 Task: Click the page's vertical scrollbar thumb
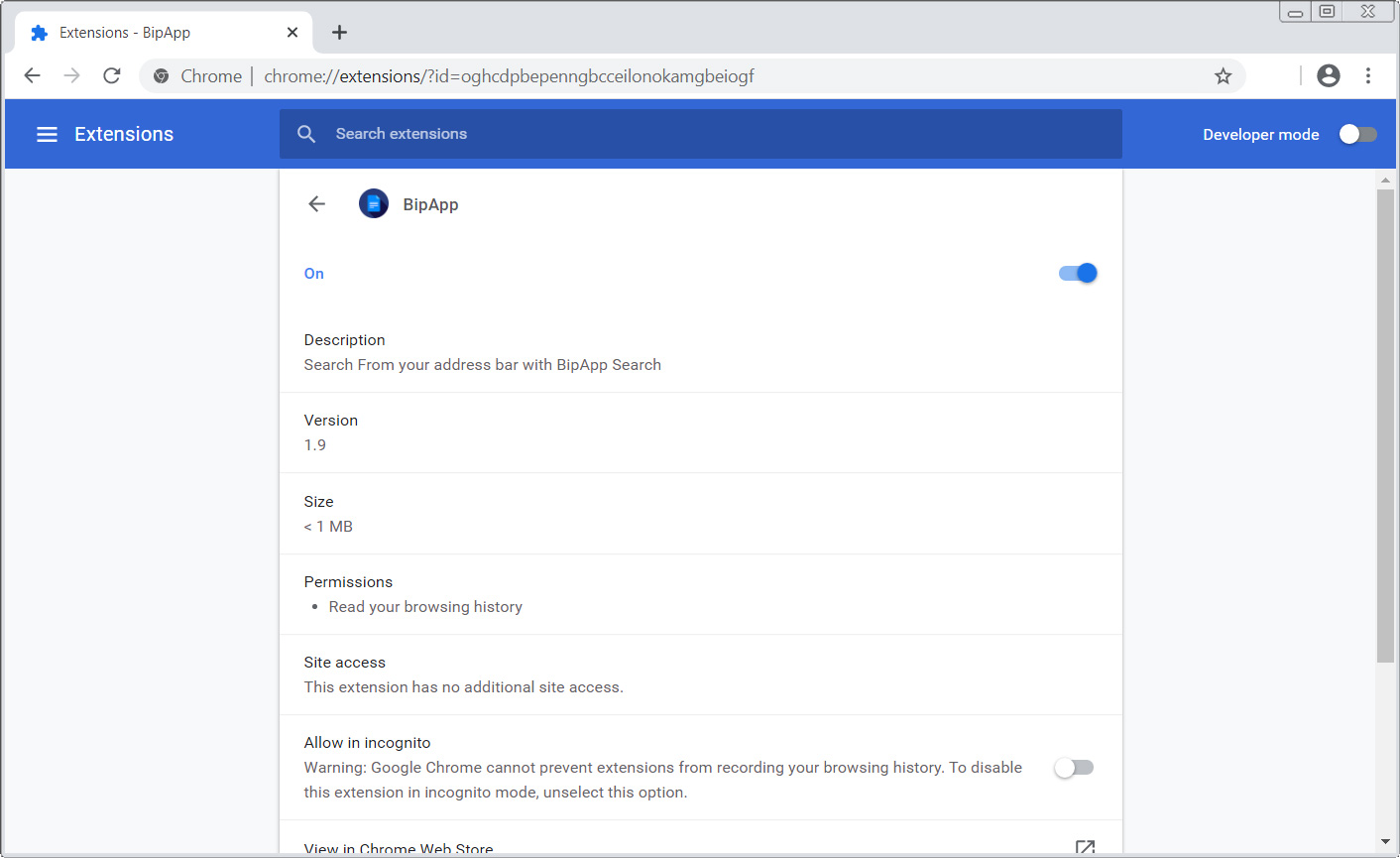click(x=1385, y=425)
